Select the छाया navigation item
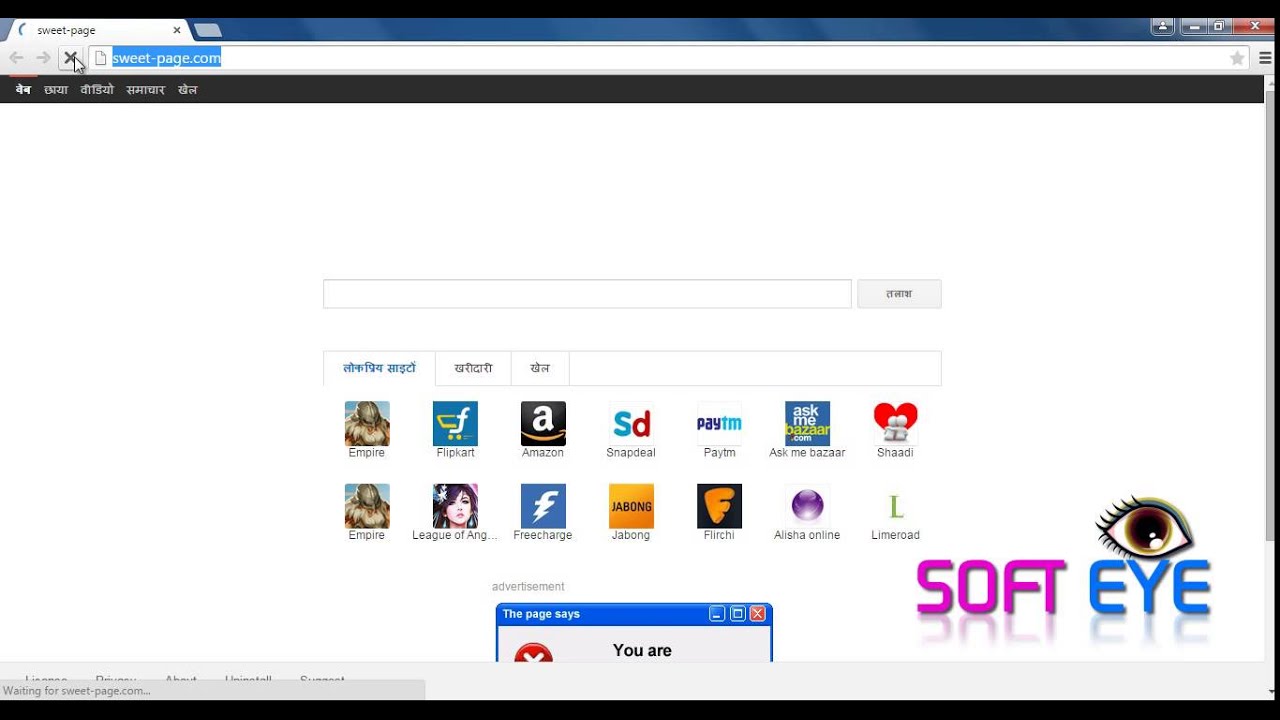This screenshot has width=1280, height=720. point(56,90)
